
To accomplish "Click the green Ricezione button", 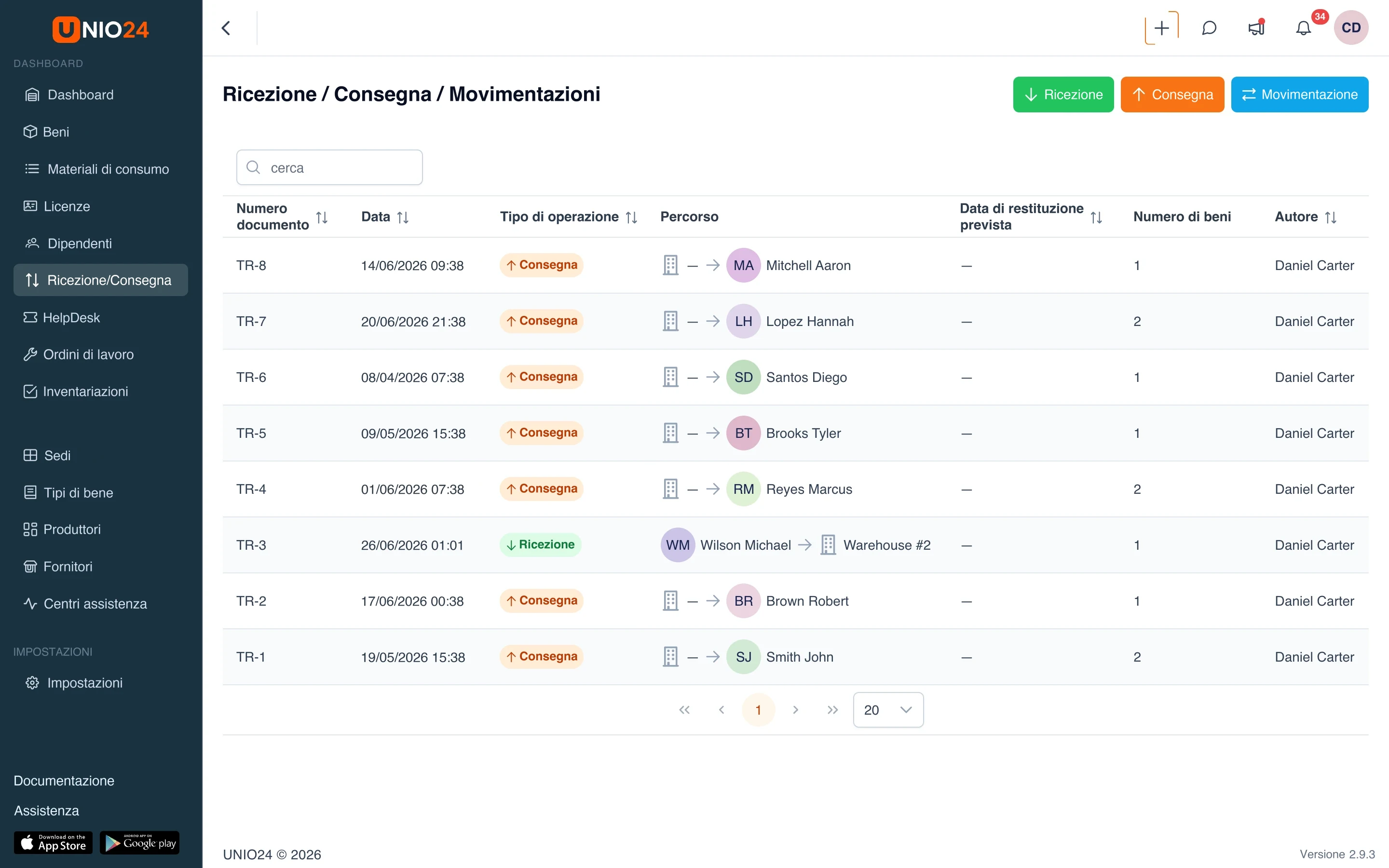I will (1063, 95).
